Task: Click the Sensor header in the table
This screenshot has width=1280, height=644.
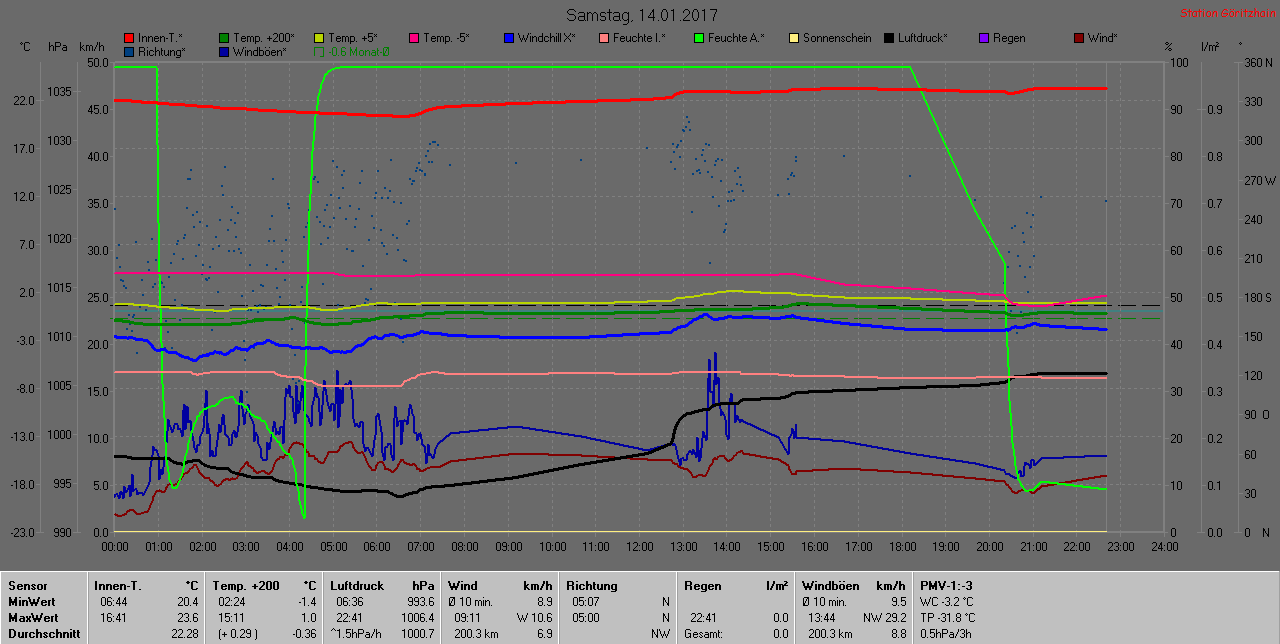Action: pyautogui.click(x=27, y=585)
